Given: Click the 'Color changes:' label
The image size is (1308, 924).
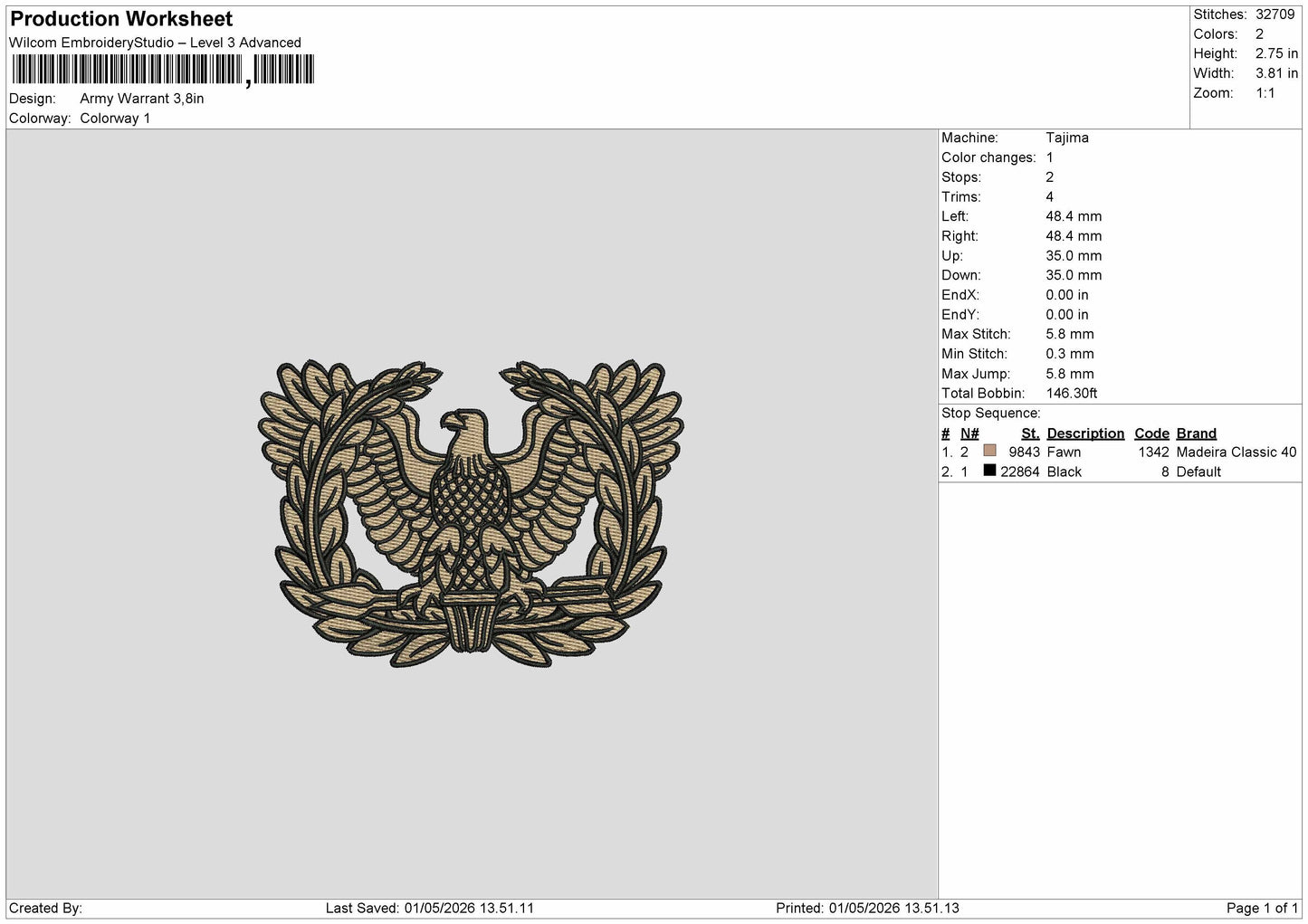Looking at the screenshot, I should pos(988,157).
